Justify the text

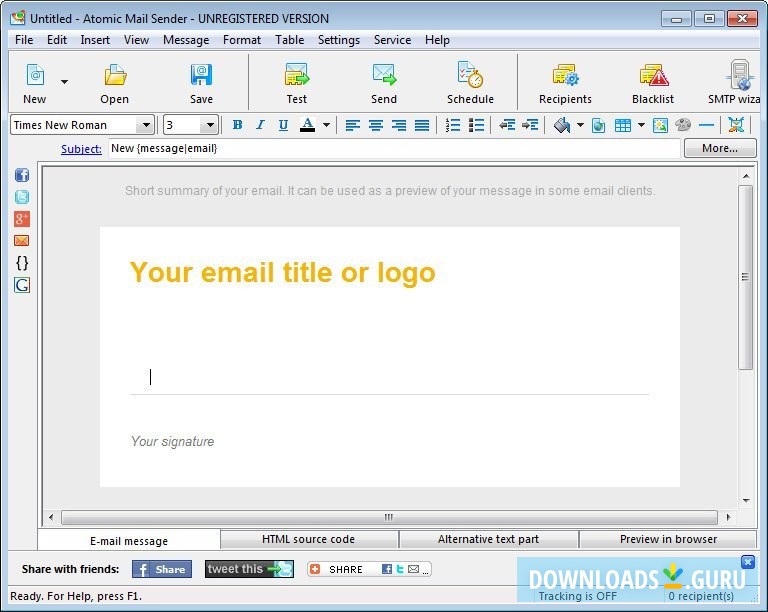coord(422,125)
